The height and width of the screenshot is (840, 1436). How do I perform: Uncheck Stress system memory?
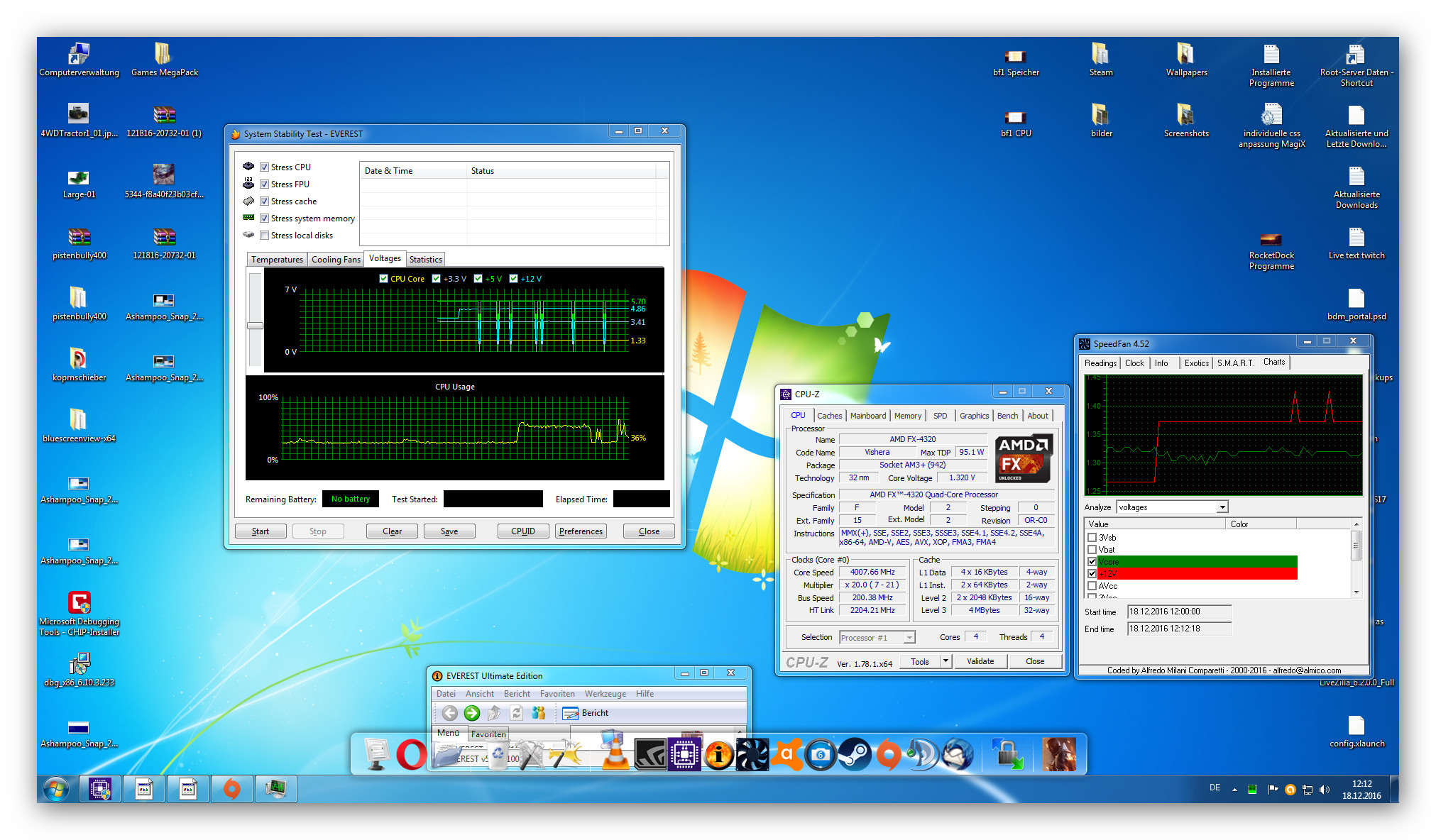pos(264,219)
